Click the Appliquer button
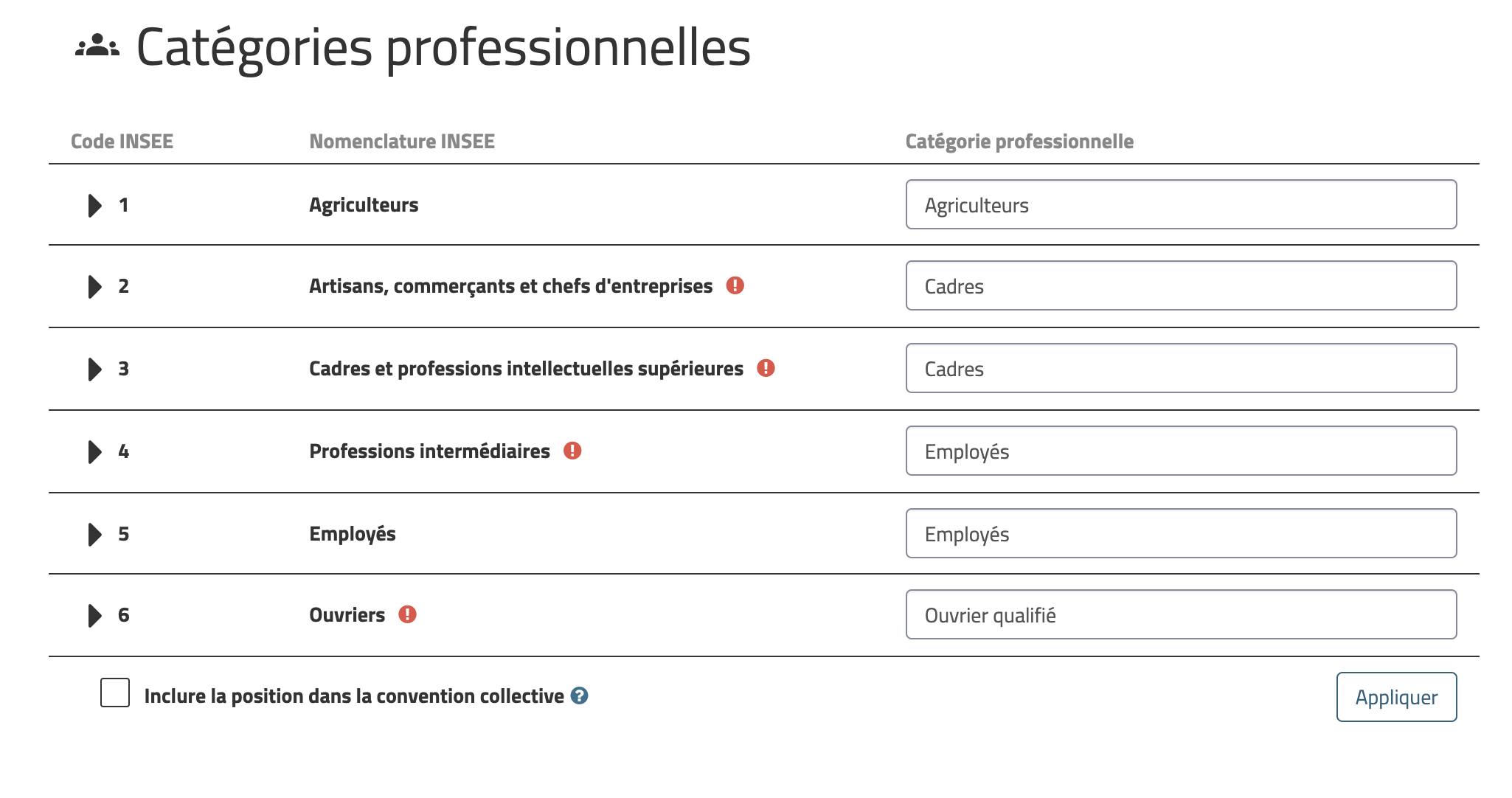The image size is (1512, 798). coord(1396,697)
